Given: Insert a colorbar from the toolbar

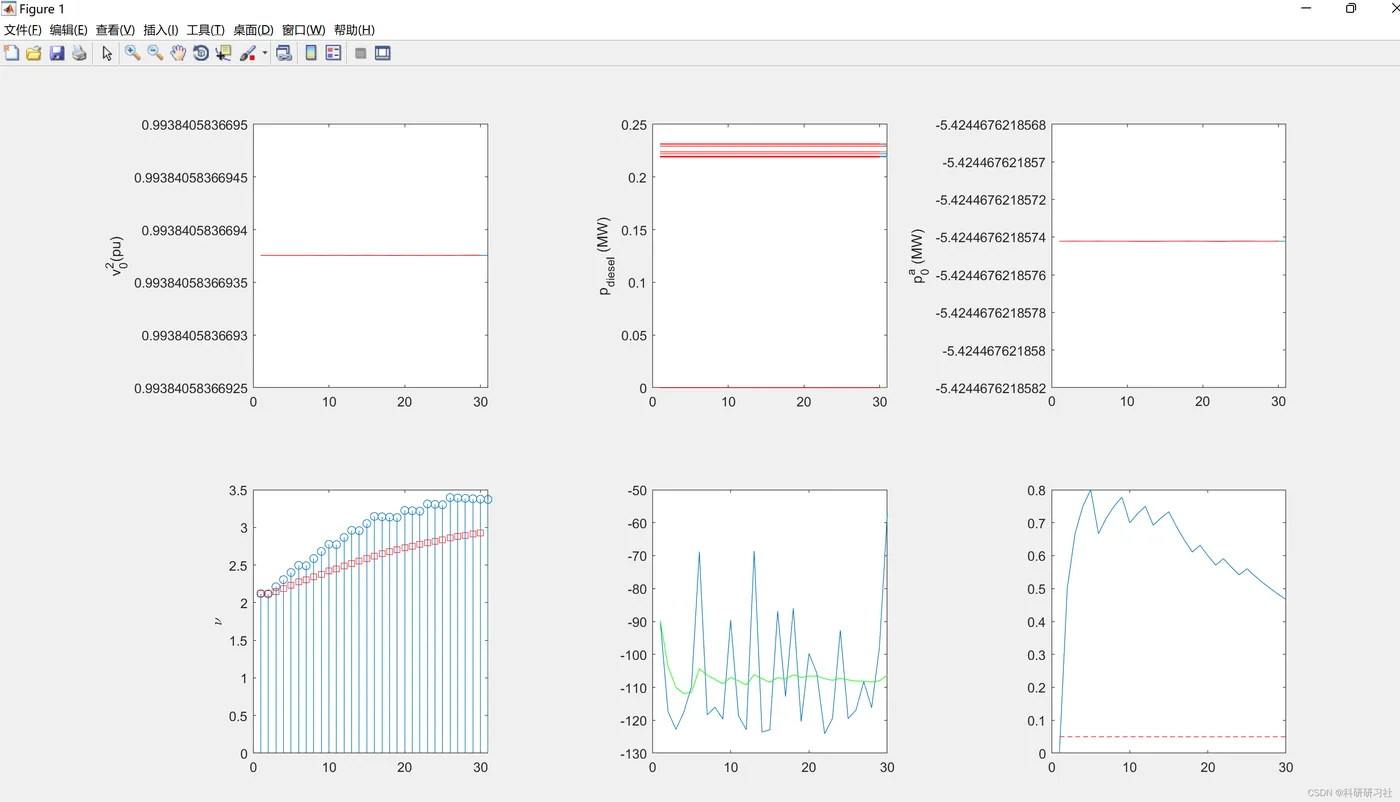Looking at the screenshot, I should (x=311, y=53).
